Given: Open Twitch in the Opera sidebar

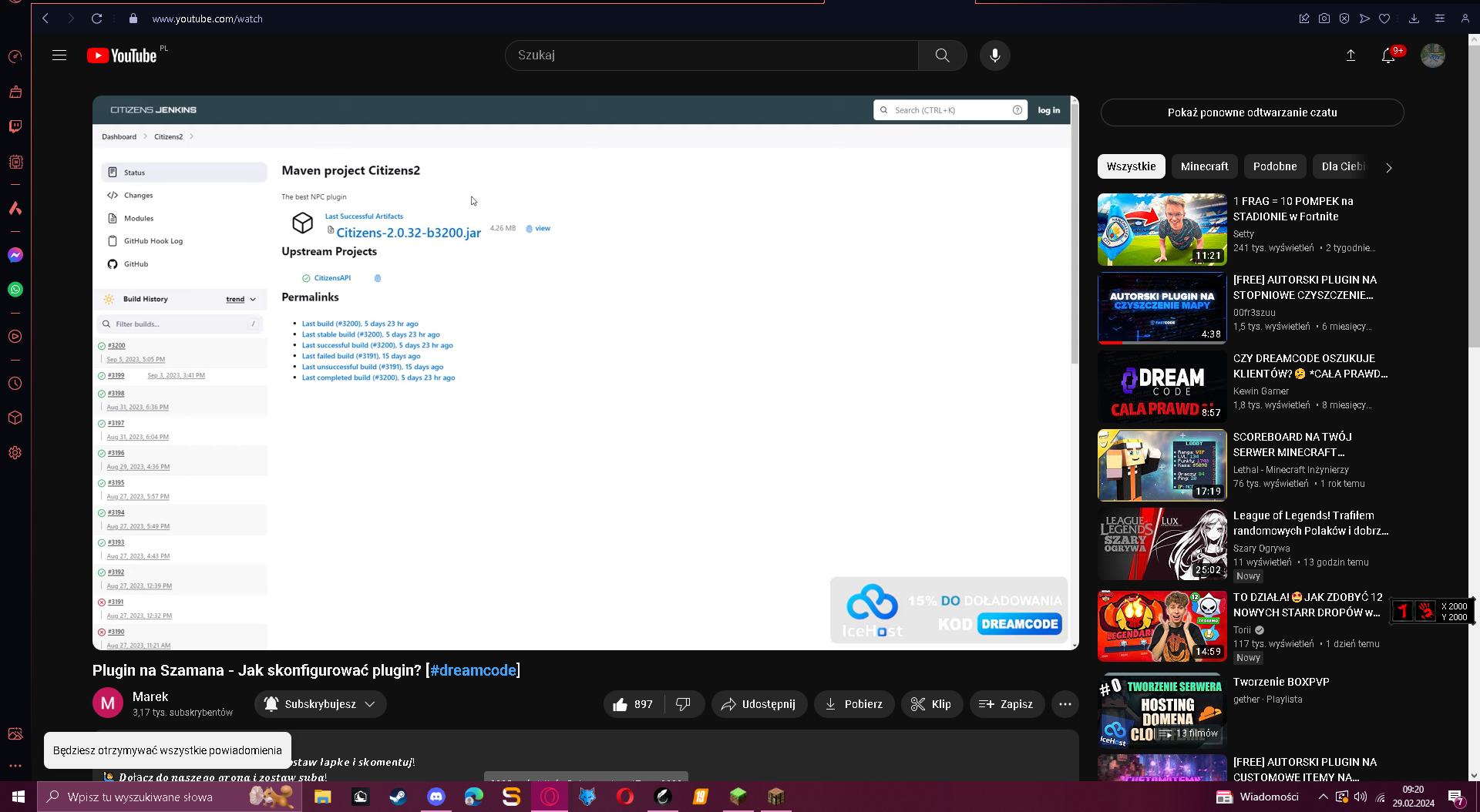Looking at the screenshot, I should point(15,126).
